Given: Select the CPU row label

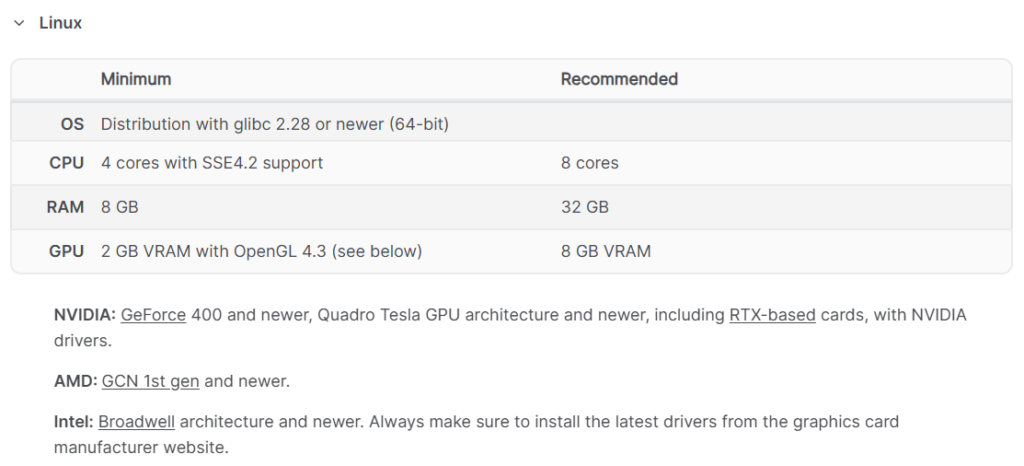Looking at the screenshot, I should pos(67,163).
